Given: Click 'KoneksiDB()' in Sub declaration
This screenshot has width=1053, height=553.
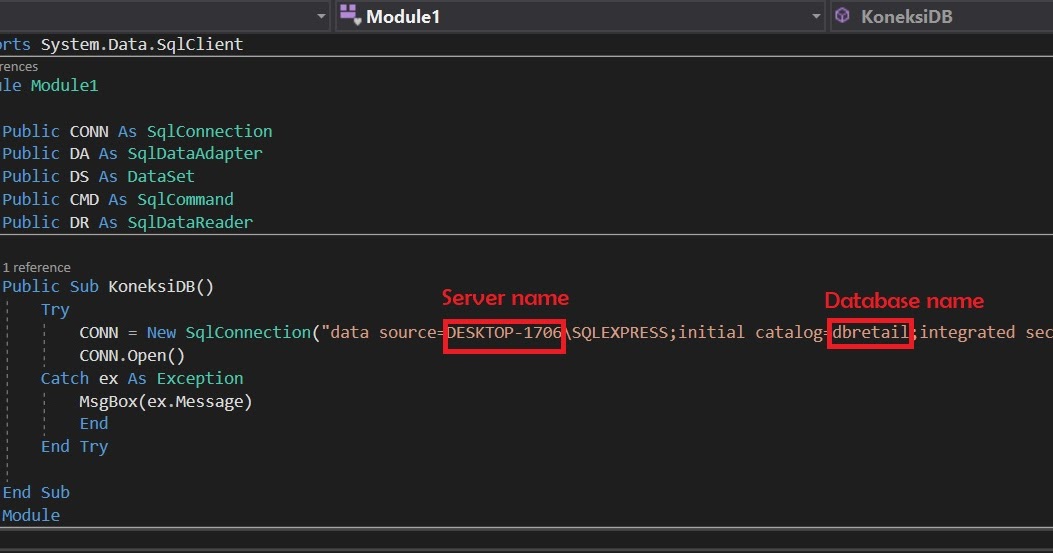Looking at the screenshot, I should pos(161,286).
